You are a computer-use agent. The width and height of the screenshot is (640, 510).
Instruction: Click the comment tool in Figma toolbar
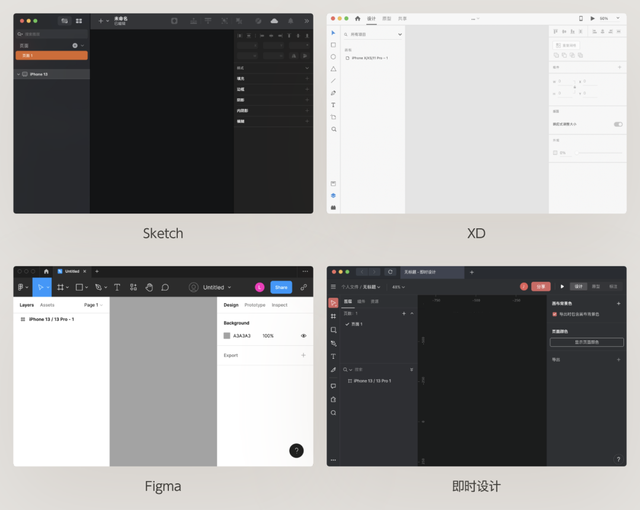165,288
